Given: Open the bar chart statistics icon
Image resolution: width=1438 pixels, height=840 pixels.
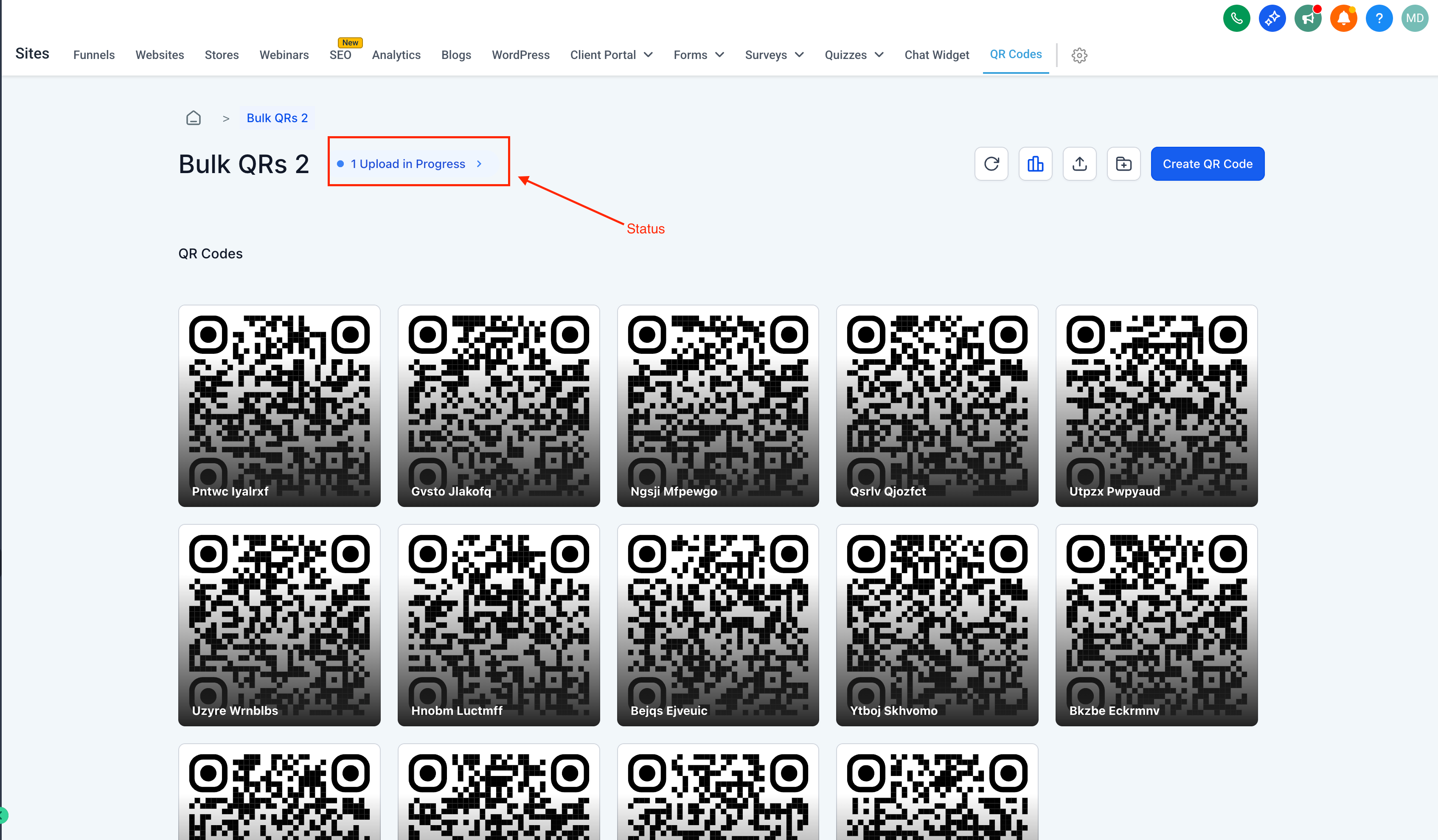Looking at the screenshot, I should pos(1035,164).
